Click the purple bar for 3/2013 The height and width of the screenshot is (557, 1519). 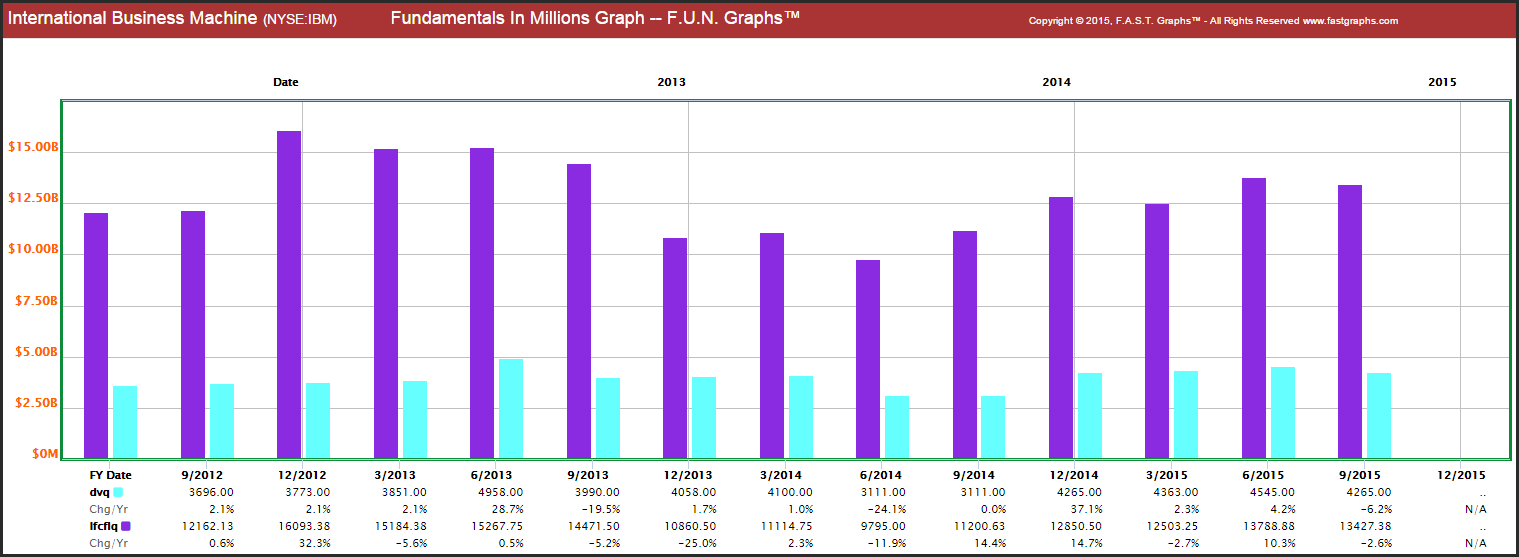tap(386, 303)
